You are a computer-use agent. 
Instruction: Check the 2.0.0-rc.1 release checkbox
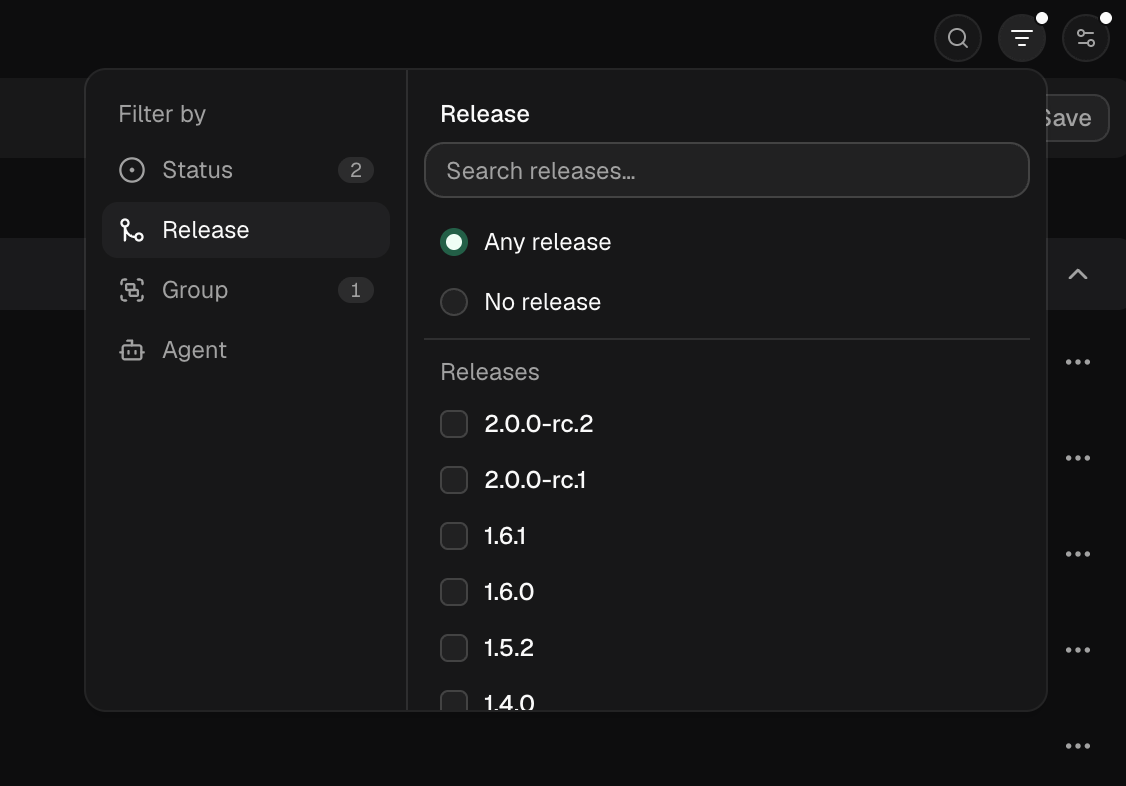coord(454,479)
